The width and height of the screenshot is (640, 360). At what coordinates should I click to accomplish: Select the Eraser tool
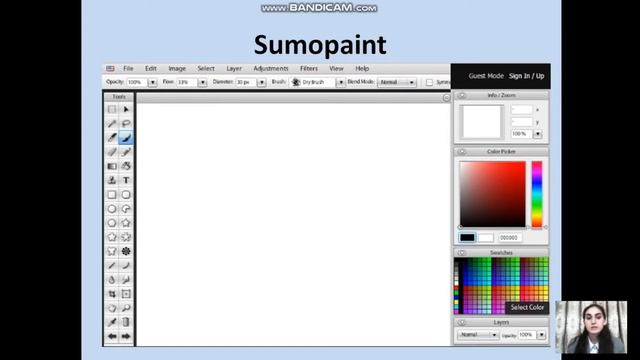point(112,152)
